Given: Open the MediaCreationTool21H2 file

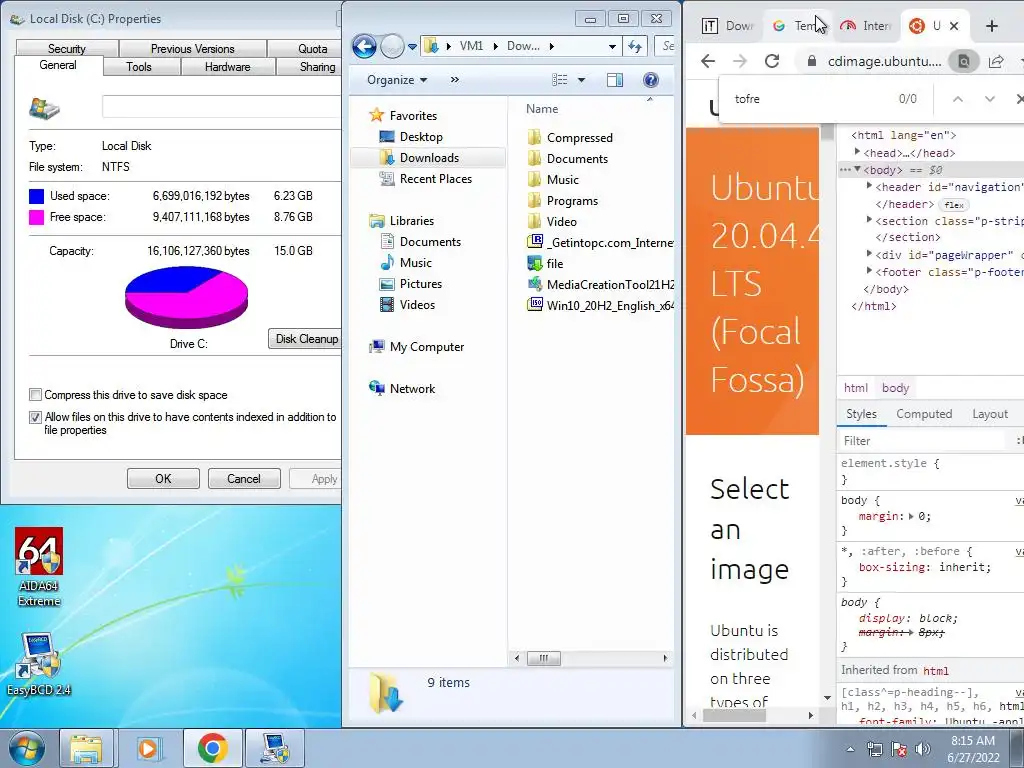Looking at the screenshot, I should tap(600, 284).
